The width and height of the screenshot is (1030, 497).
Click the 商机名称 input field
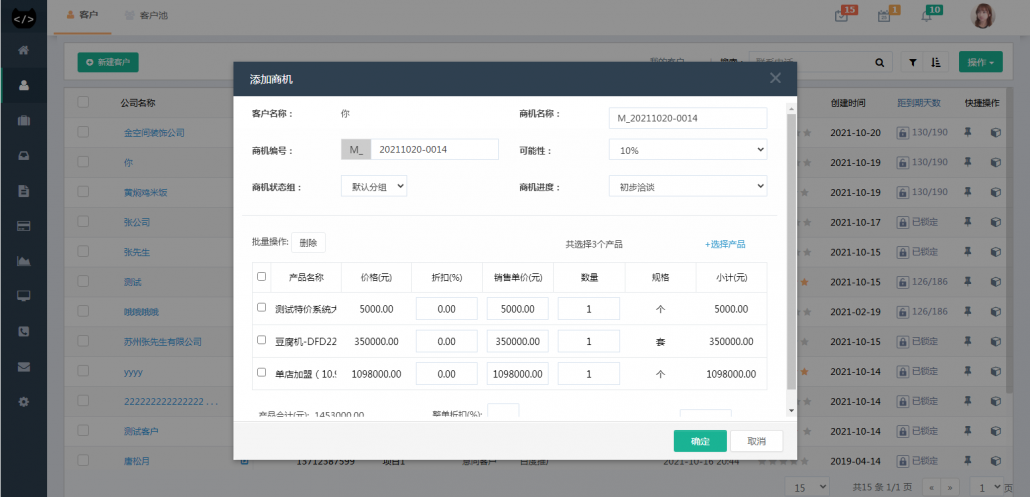tap(687, 118)
